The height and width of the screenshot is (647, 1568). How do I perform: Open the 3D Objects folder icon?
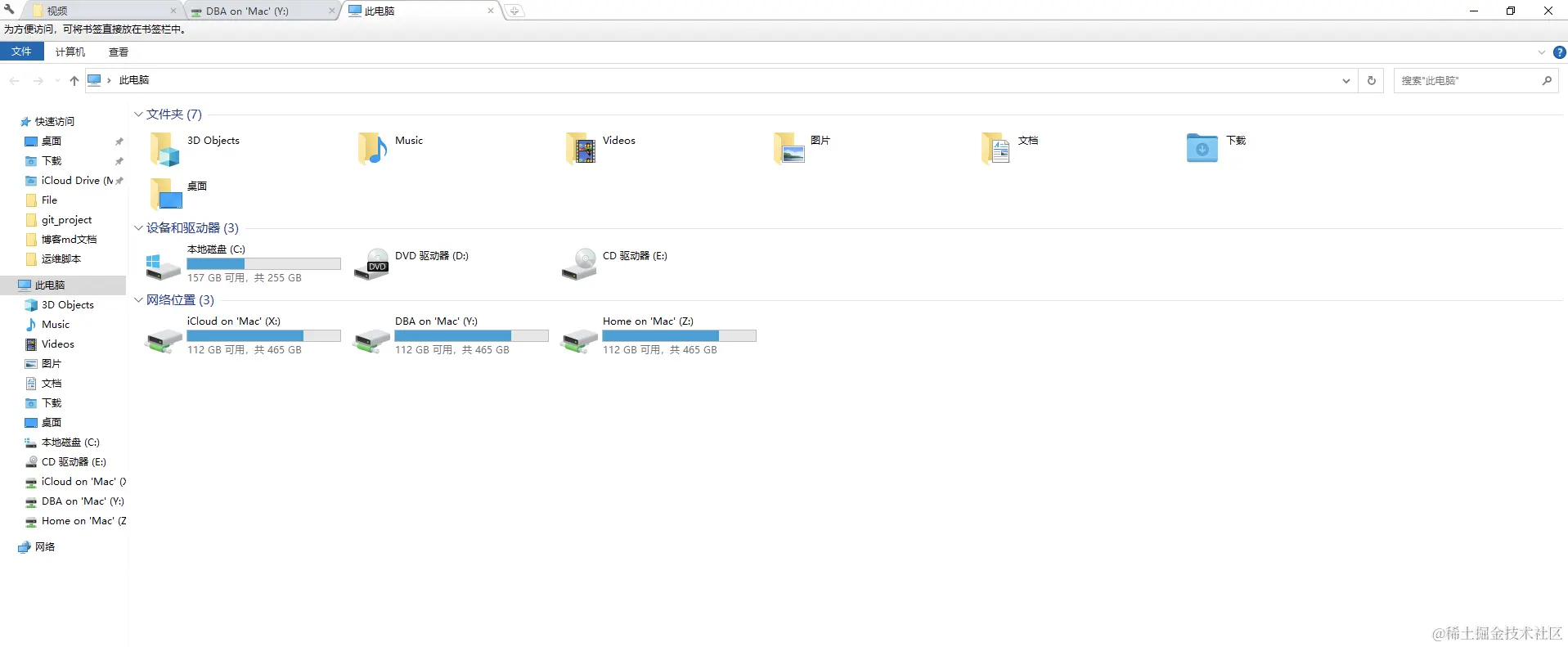pos(164,149)
